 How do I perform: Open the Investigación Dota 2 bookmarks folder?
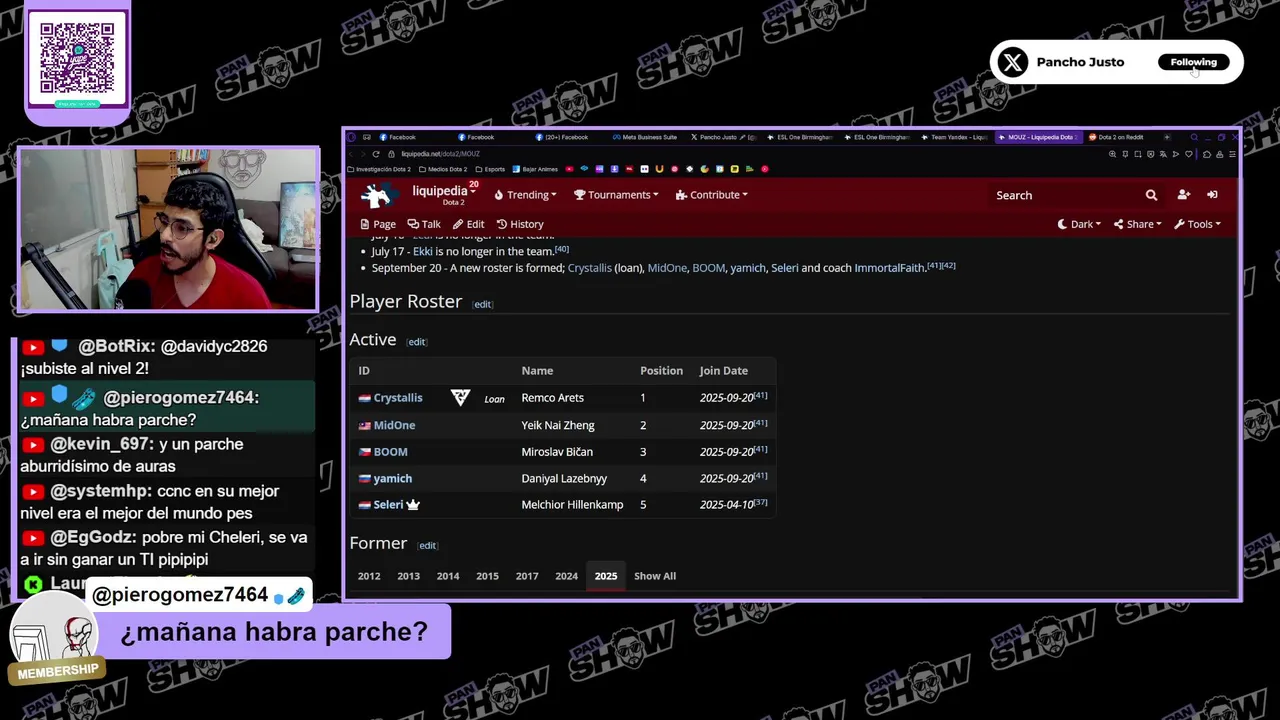pyautogui.click(x=379, y=169)
